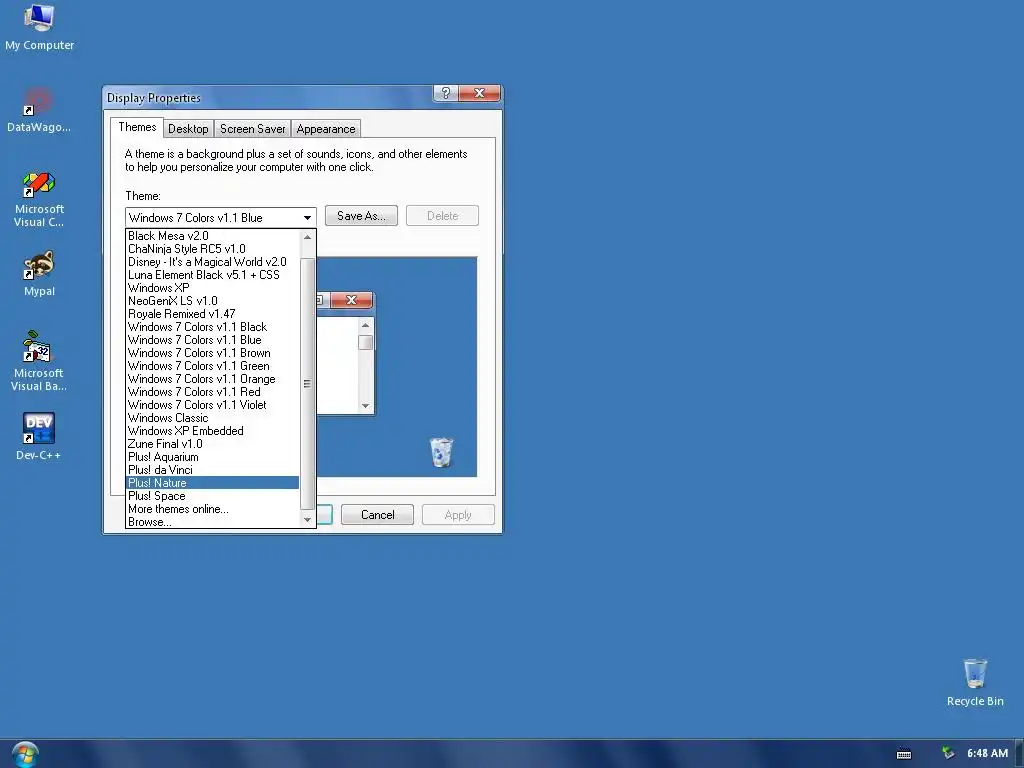Select Windows 7 Colors v1.1 Blue in list
1024x768 pixels.
coord(212,340)
